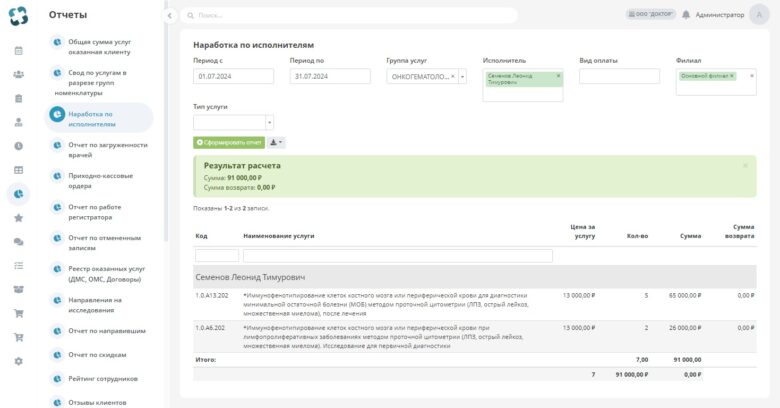Click the 26 000,00 ₽ sum cell
The height and width of the screenshot is (408, 780).
coord(685,328)
